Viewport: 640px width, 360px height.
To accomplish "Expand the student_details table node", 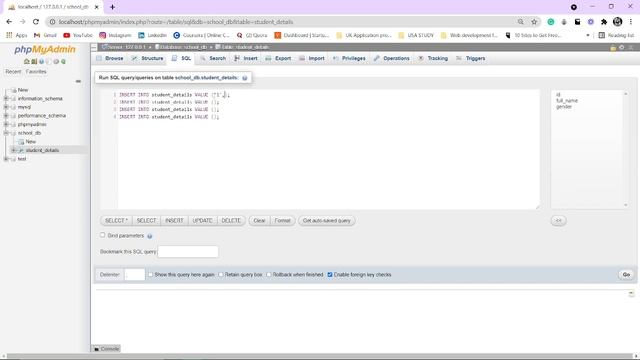I will [13, 150].
